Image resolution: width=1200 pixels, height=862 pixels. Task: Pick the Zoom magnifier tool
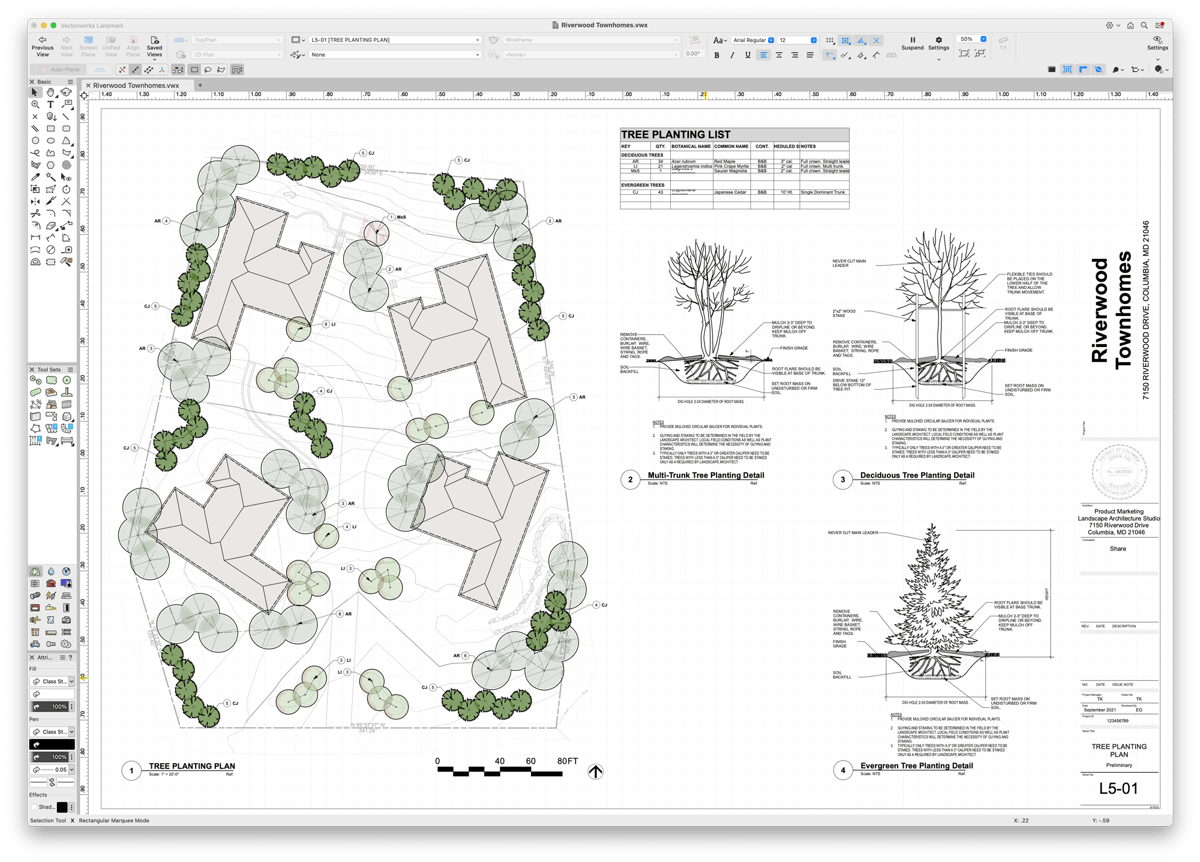(35, 106)
